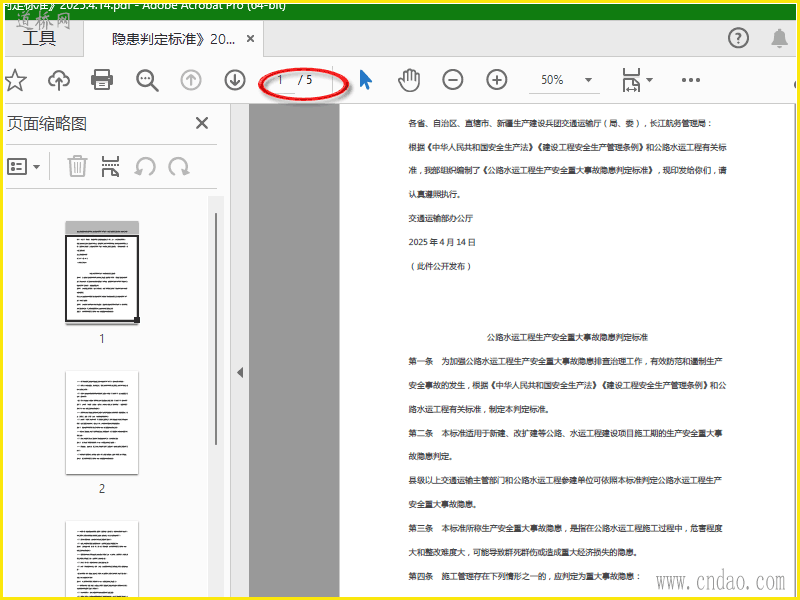Viewport: 800px width, 600px height.
Task: Zoom in with the plus button
Action: [x=496, y=80]
